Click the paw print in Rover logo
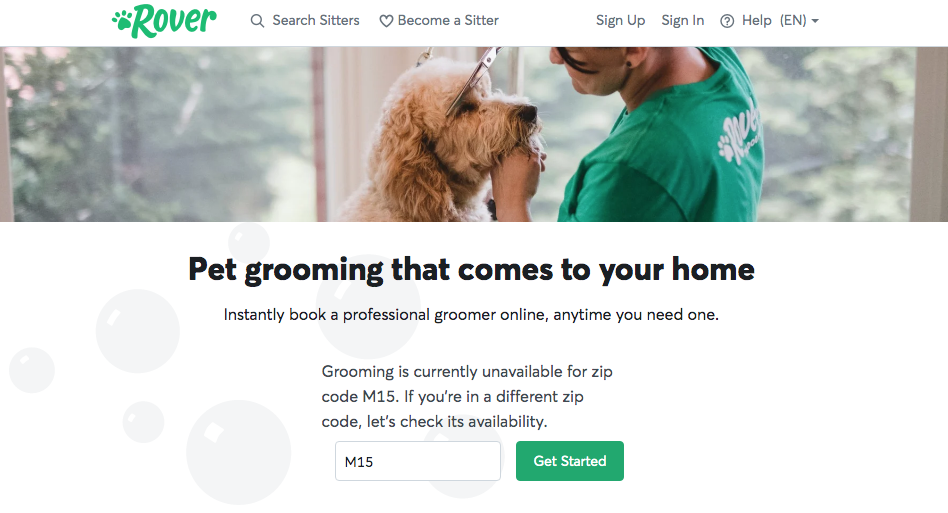Image resolution: width=948 pixels, height=513 pixels. pos(122,21)
